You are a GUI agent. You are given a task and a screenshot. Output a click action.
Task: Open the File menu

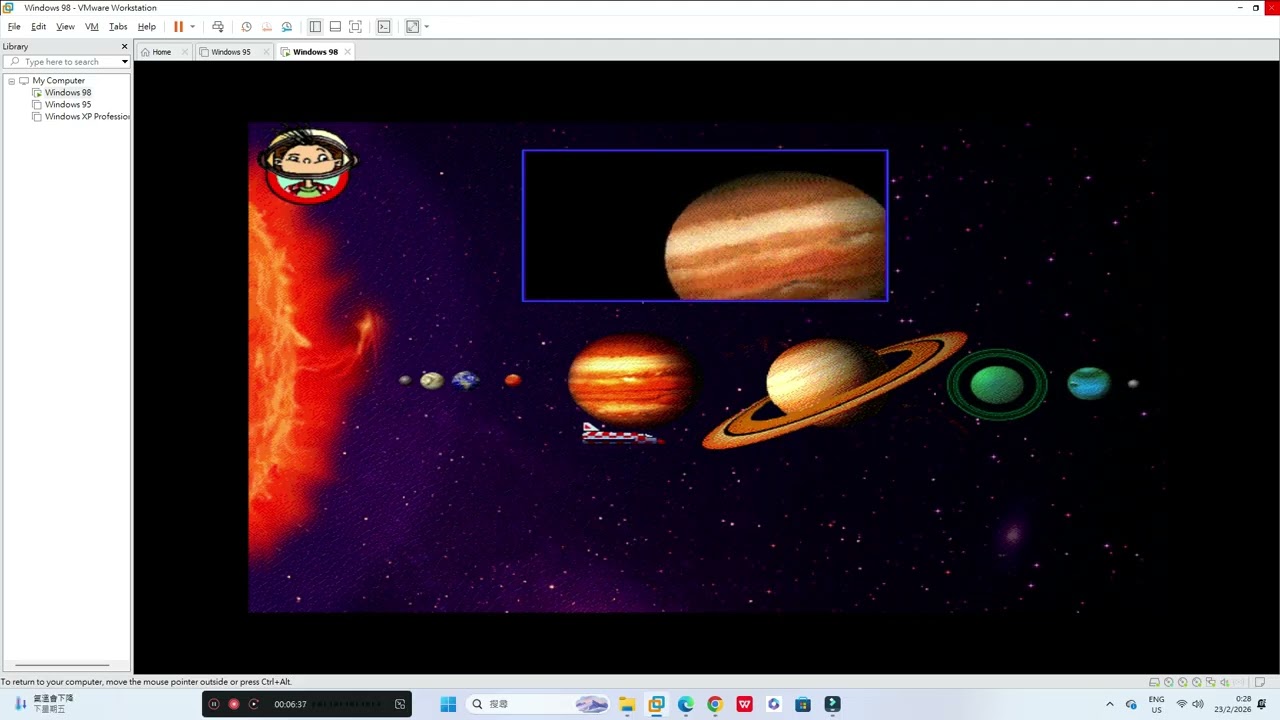coord(14,27)
